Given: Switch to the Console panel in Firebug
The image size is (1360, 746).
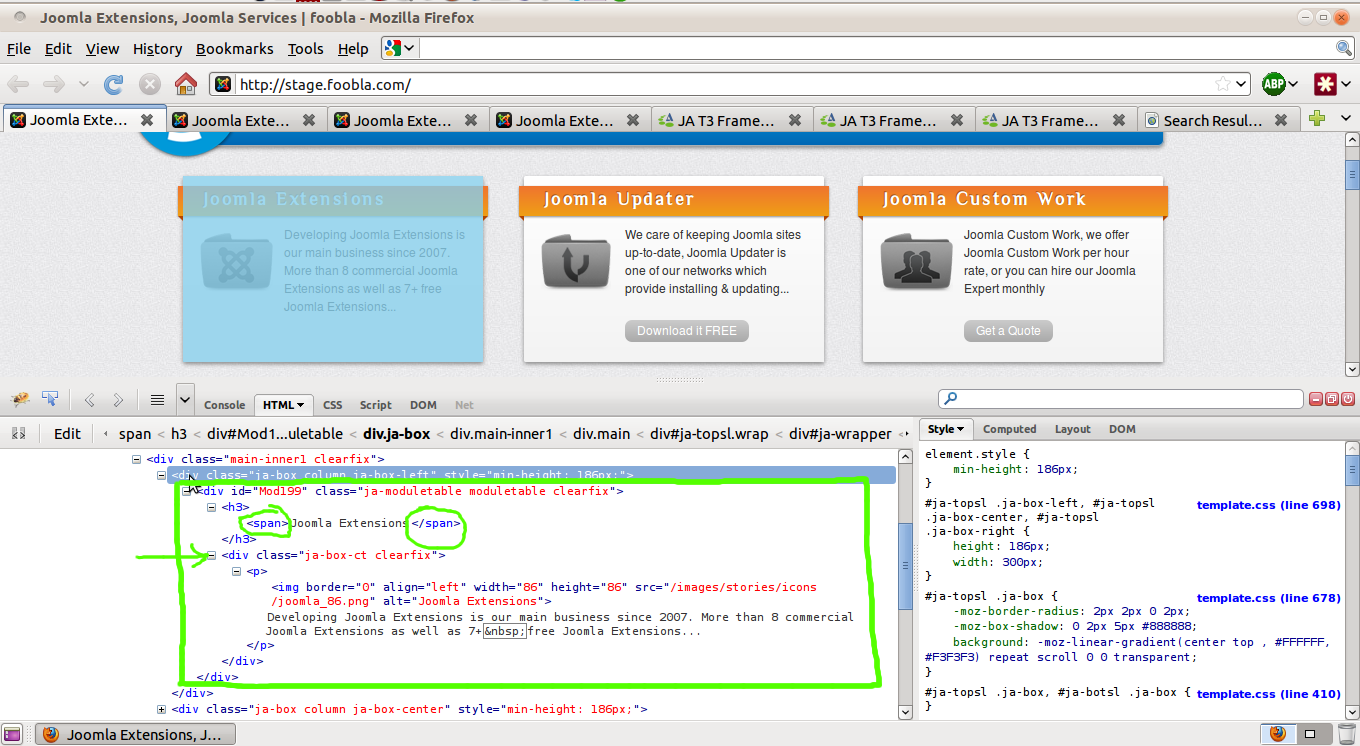Looking at the screenshot, I should pos(224,405).
